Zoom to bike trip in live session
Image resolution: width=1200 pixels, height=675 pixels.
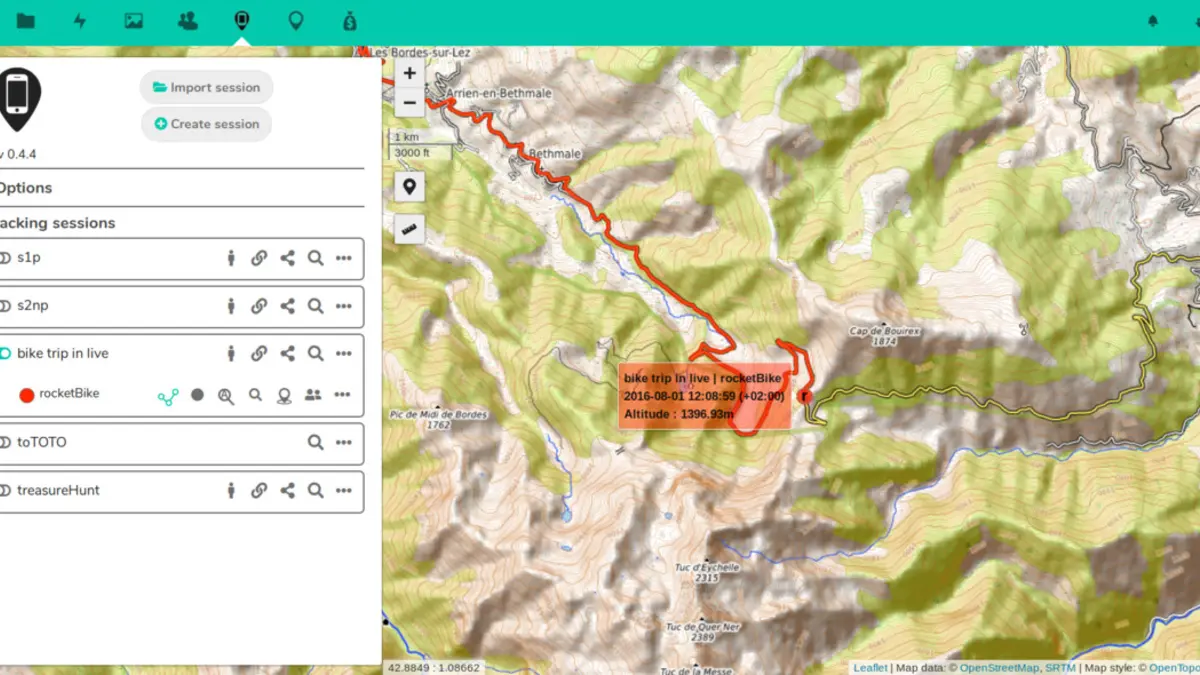pyautogui.click(x=315, y=353)
